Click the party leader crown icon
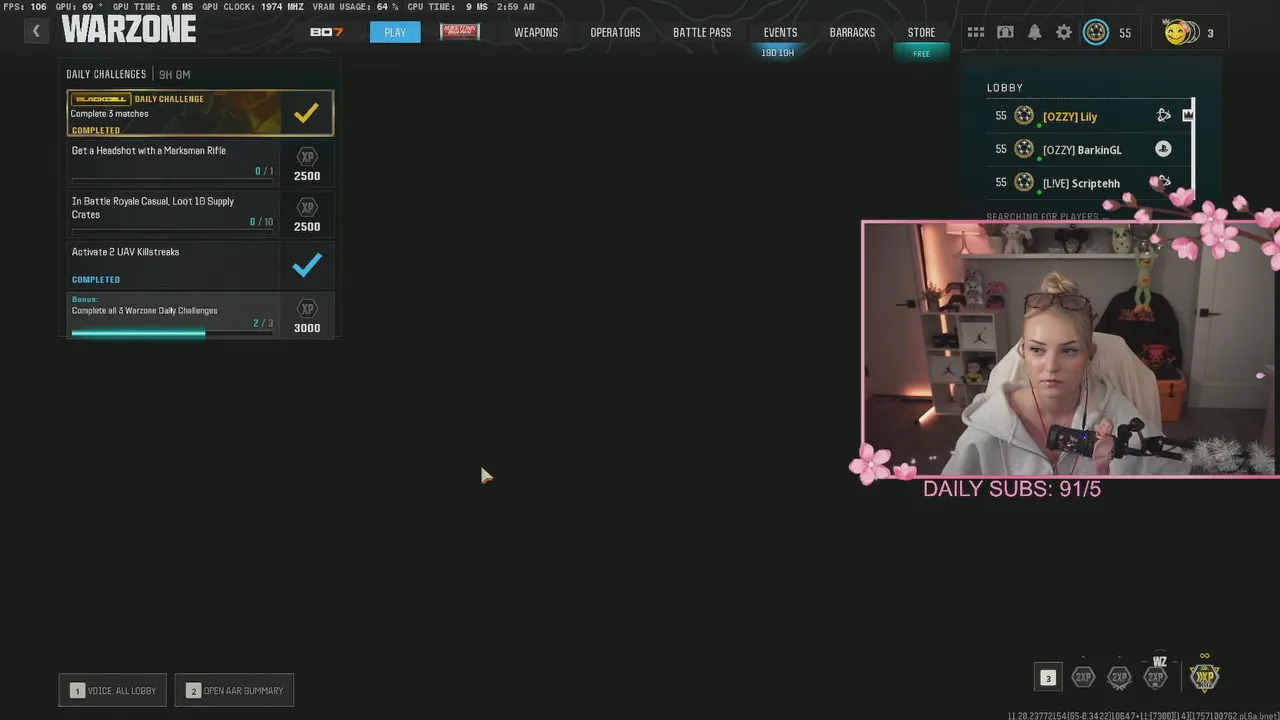The image size is (1280, 720). 1187,115
